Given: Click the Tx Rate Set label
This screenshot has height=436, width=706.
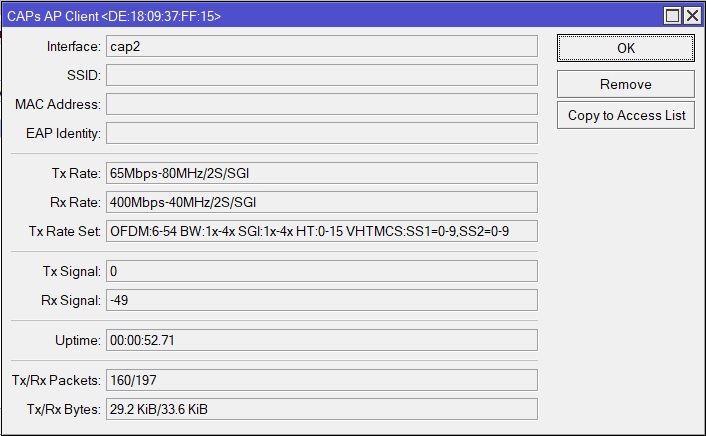Looking at the screenshot, I should coord(65,231).
